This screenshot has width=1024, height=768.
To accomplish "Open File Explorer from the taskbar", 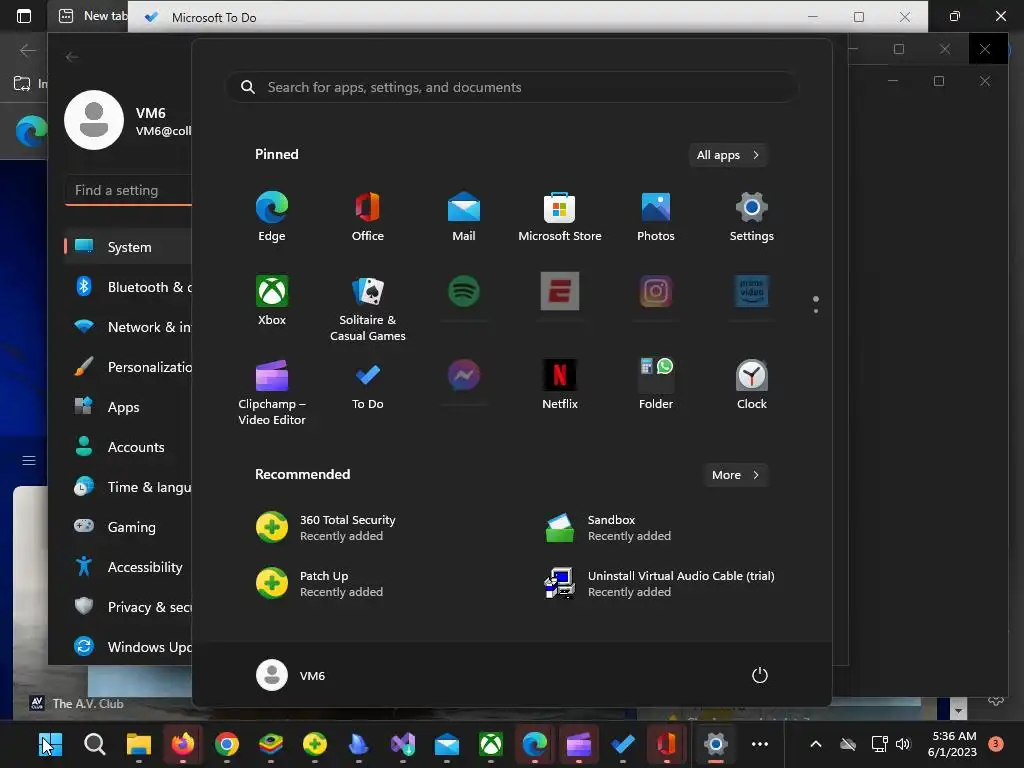I will (138, 744).
